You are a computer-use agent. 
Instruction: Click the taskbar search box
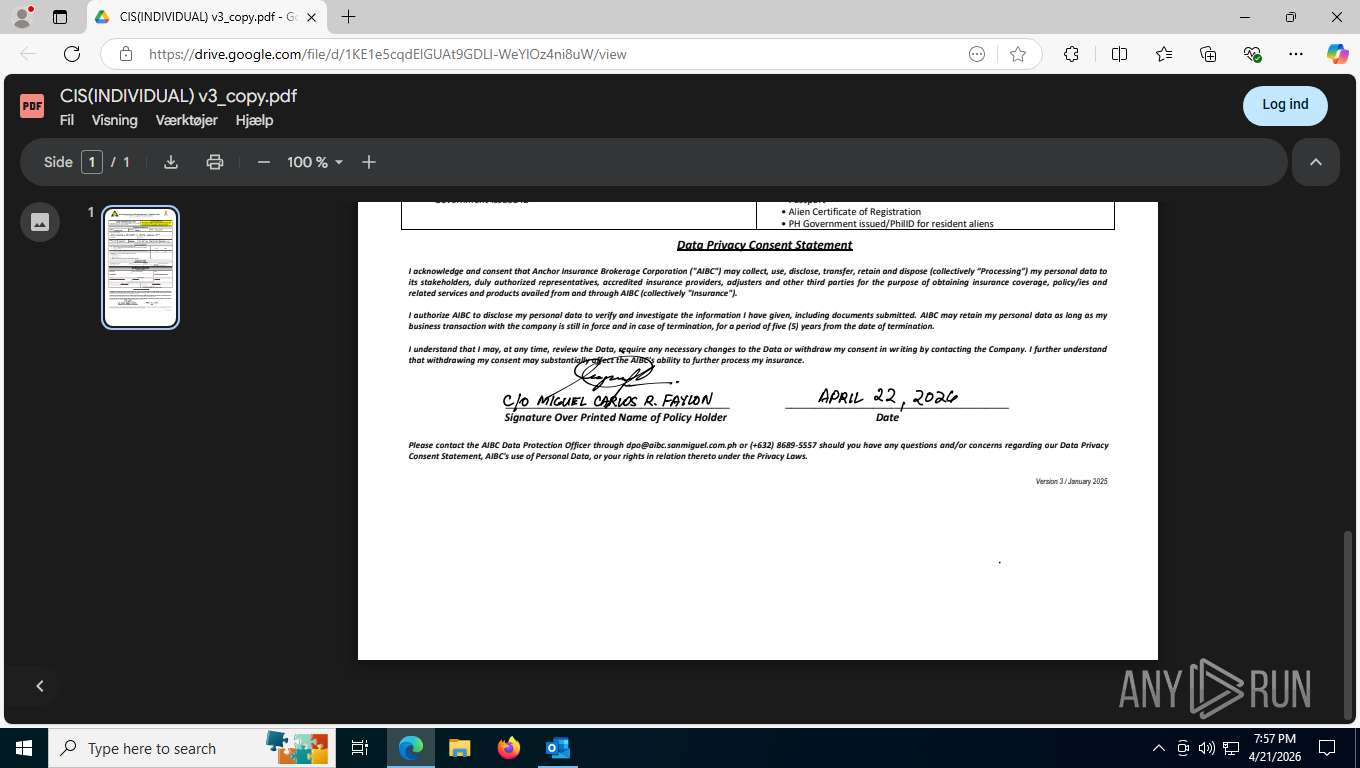[x=192, y=748]
